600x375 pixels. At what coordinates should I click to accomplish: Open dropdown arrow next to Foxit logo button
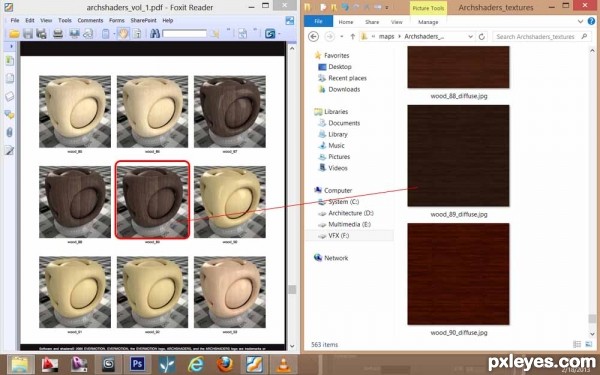click(279, 34)
